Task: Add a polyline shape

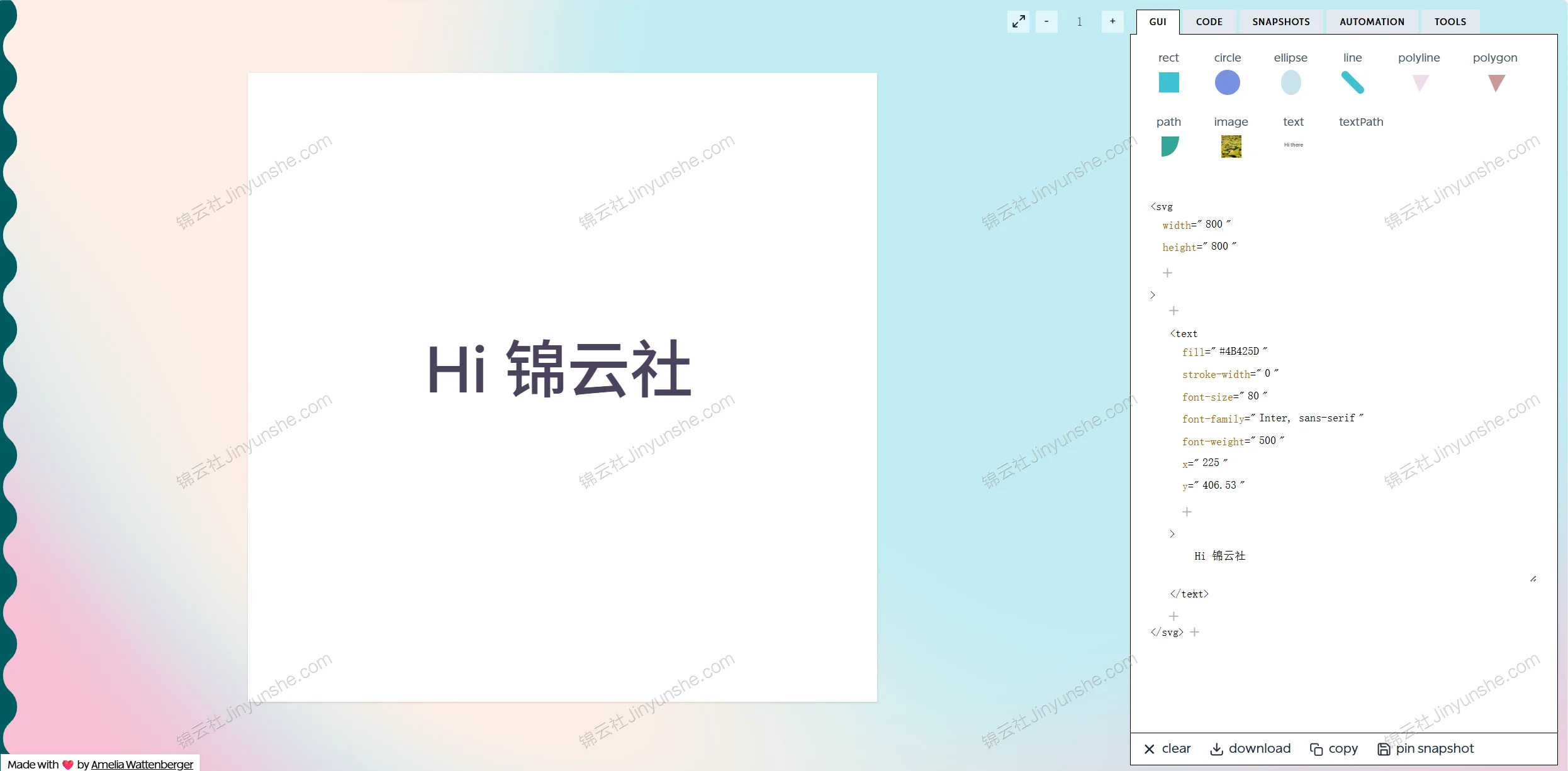Action: (1419, 74)
